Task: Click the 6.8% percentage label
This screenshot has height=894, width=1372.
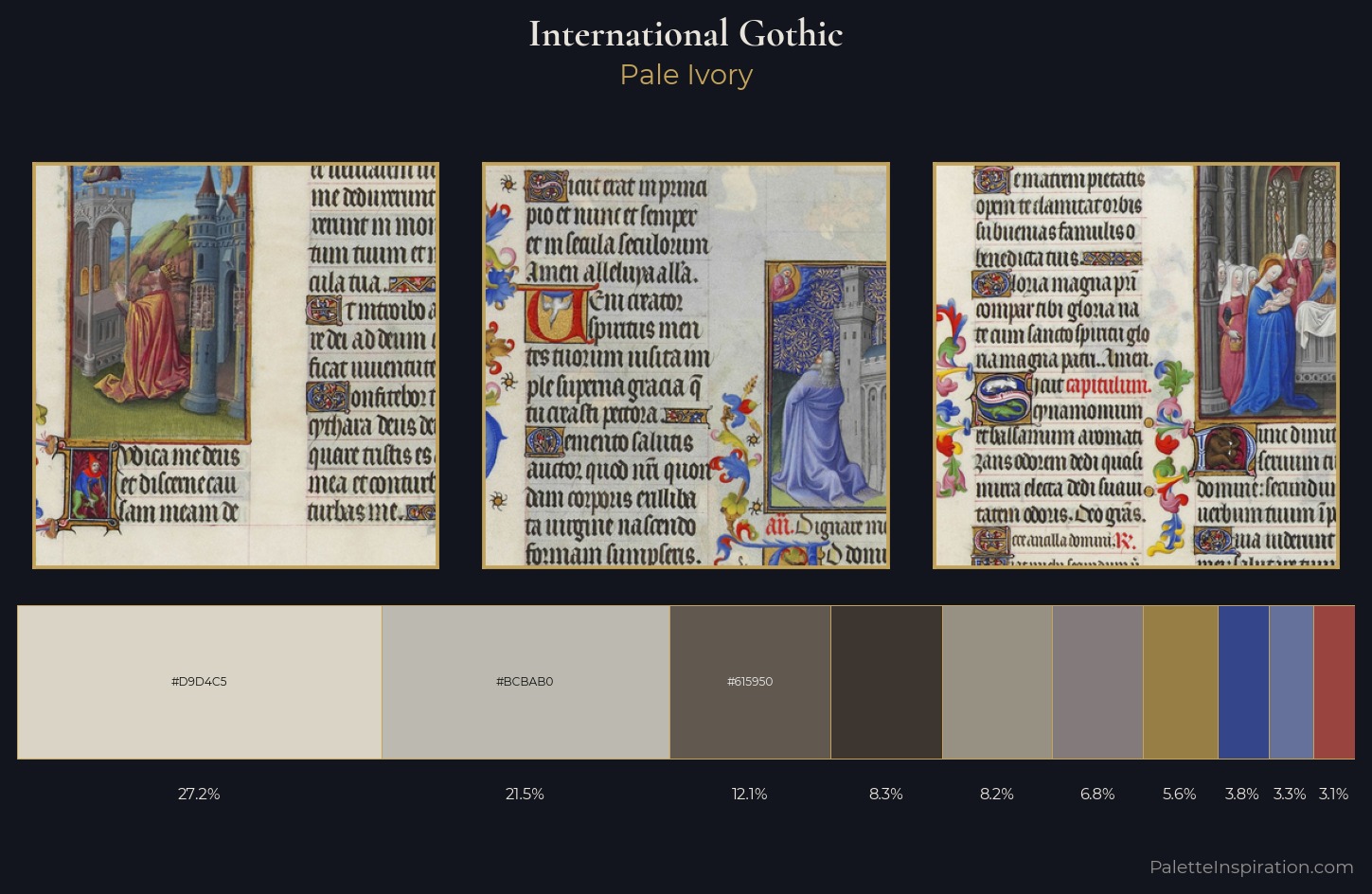Action: pos(1097,794)
